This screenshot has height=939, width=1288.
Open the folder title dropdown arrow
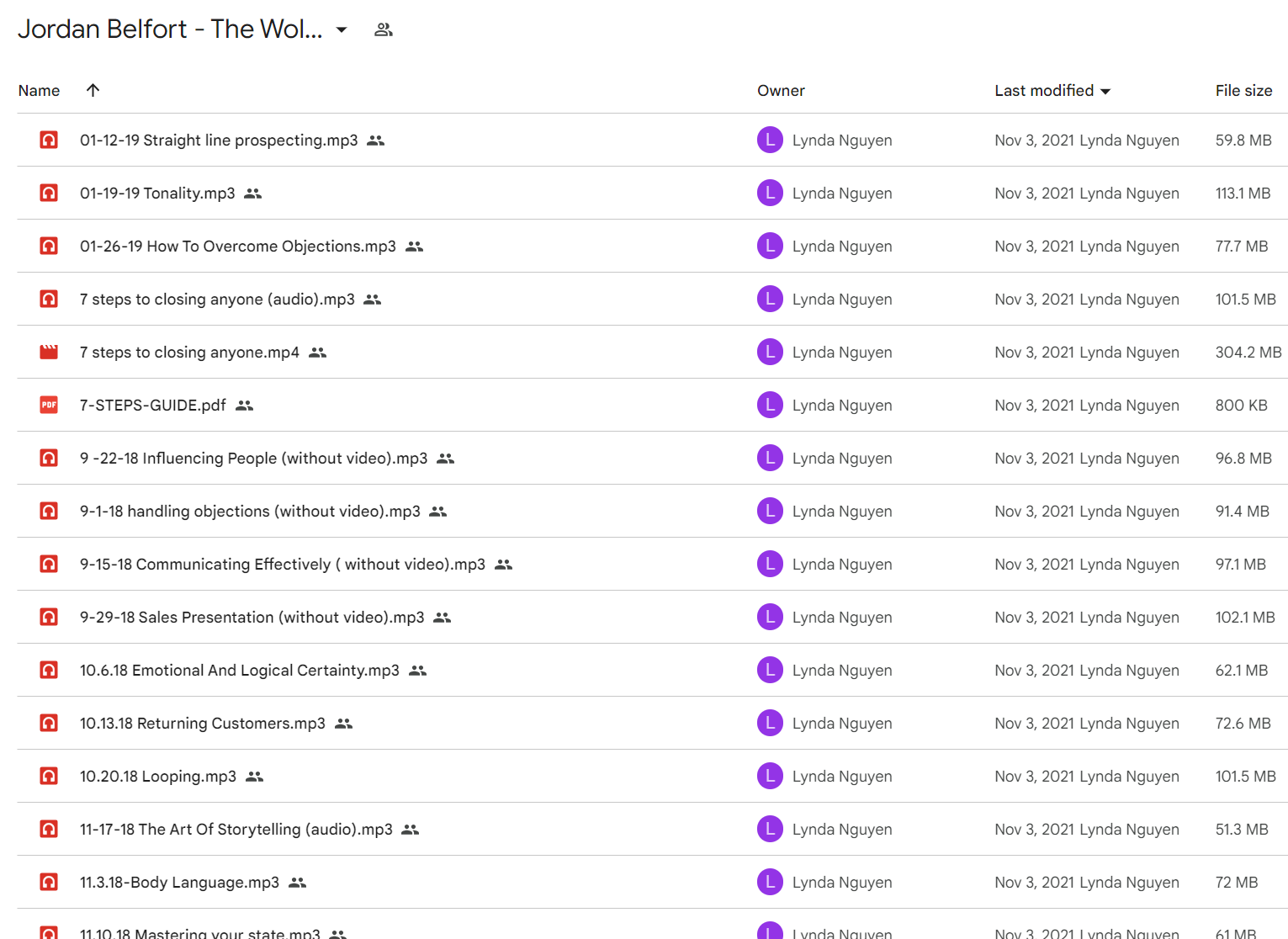342,29
